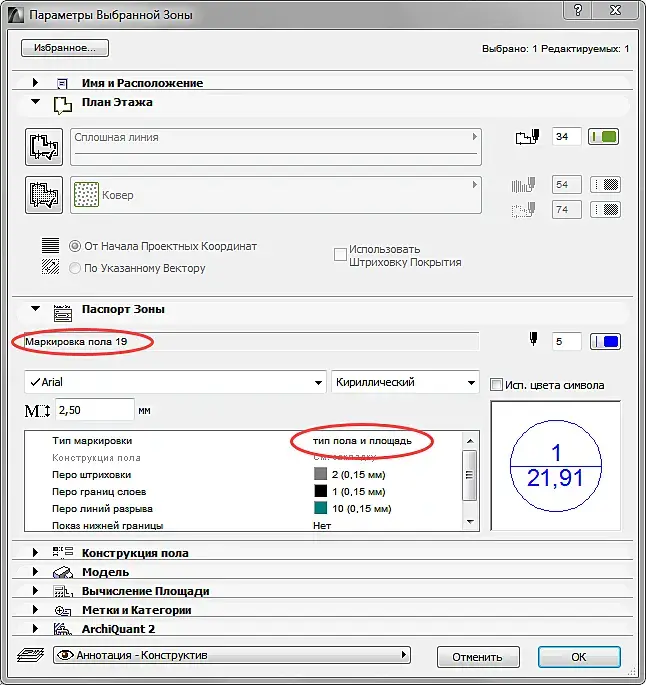Click the Метки и Категории section icon
646x685 pixels.
[x=62, y=610]
